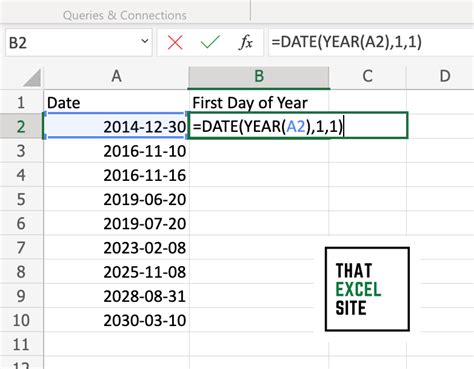The image size is (474, 369).
Task: Select cell with date 2028-08-31
Action: click(116, 296)
